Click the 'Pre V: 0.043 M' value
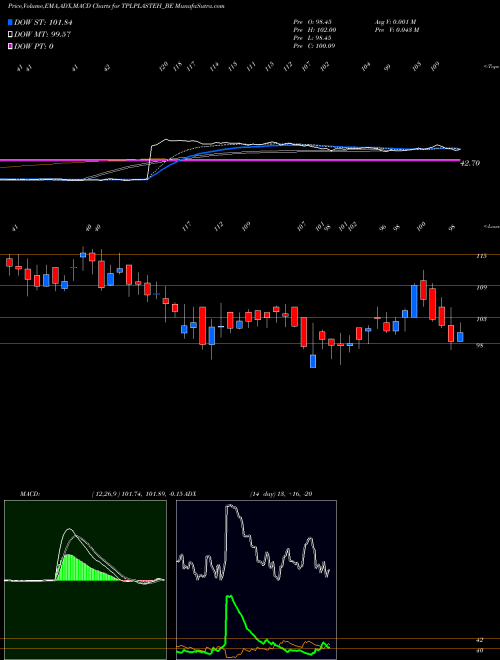500x660 pixels. 396,29
